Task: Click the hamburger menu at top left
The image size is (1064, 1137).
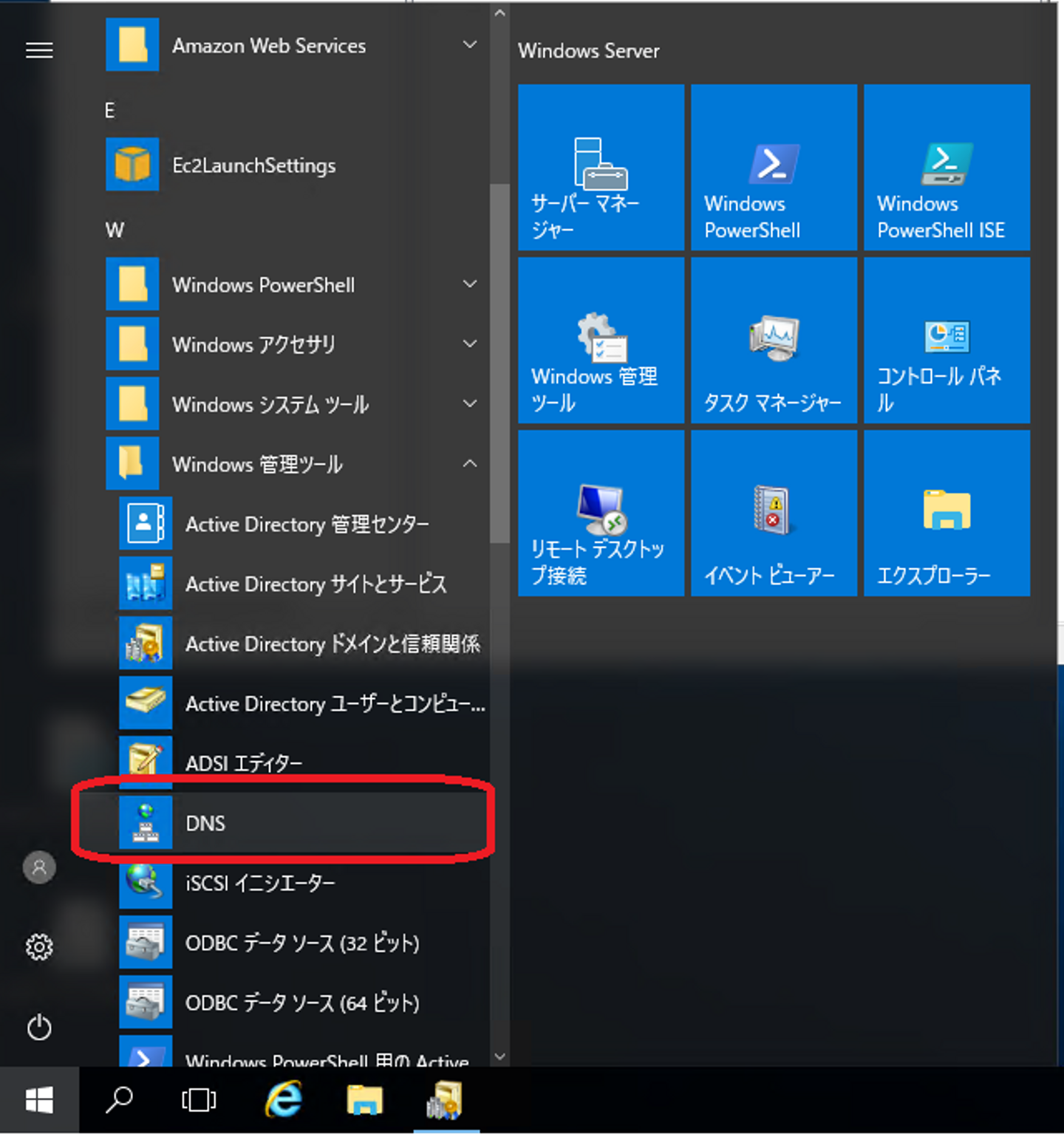Action: 39,50
